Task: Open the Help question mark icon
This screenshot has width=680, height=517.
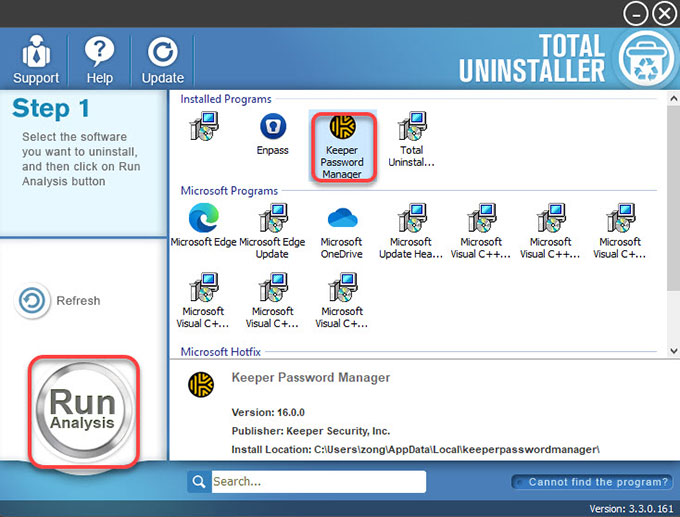Action: (x=99, y=51)
